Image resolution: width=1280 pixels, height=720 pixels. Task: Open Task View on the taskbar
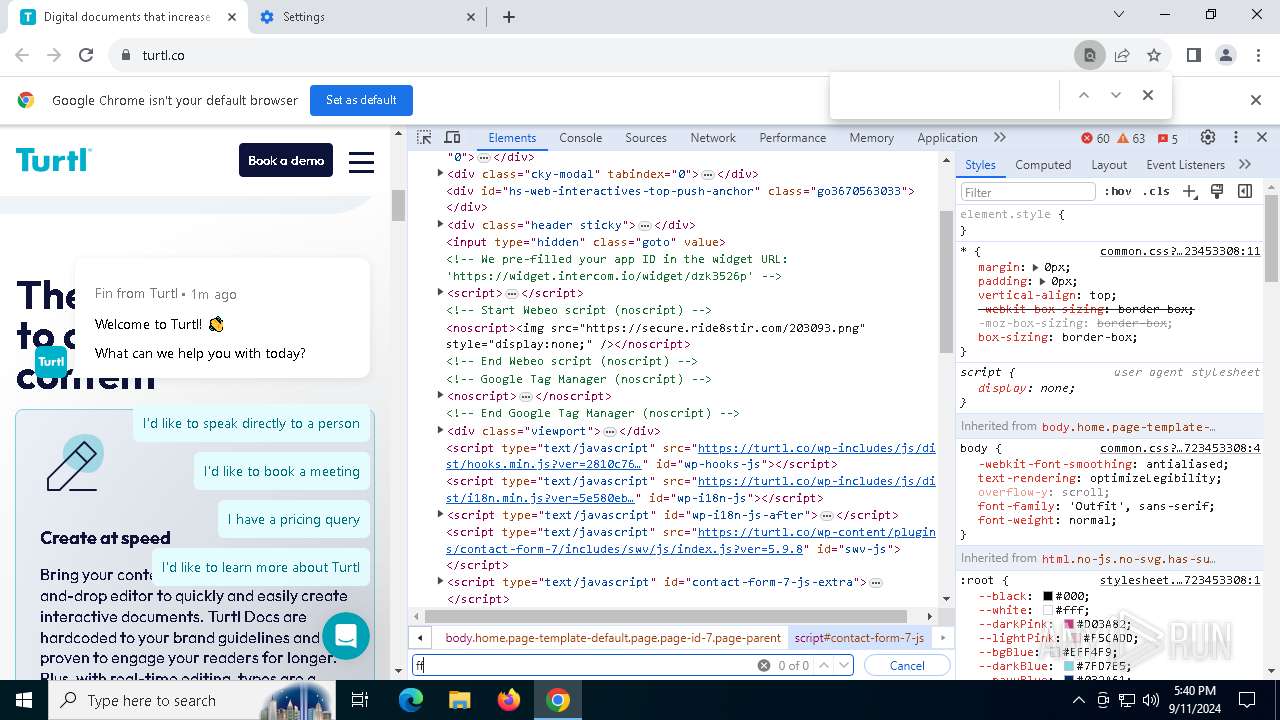(x=360, y=700)
